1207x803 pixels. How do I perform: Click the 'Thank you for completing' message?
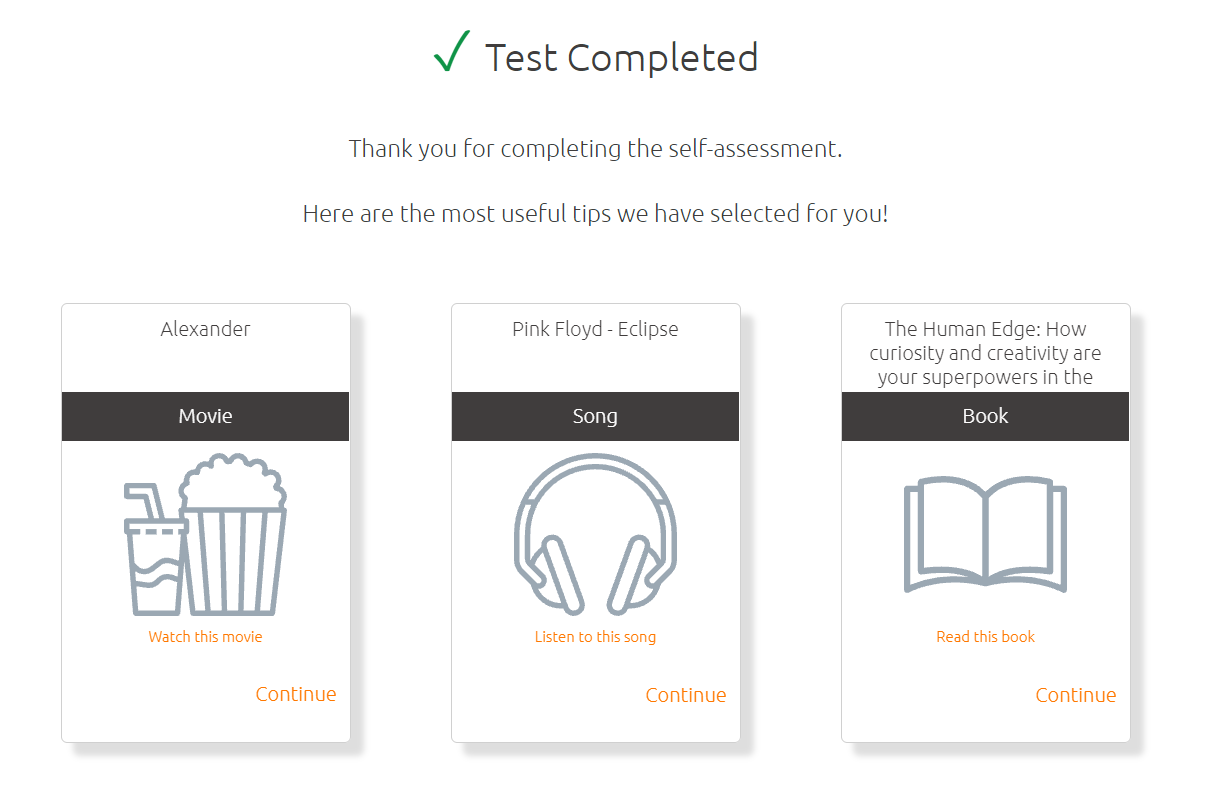[595, 150]
